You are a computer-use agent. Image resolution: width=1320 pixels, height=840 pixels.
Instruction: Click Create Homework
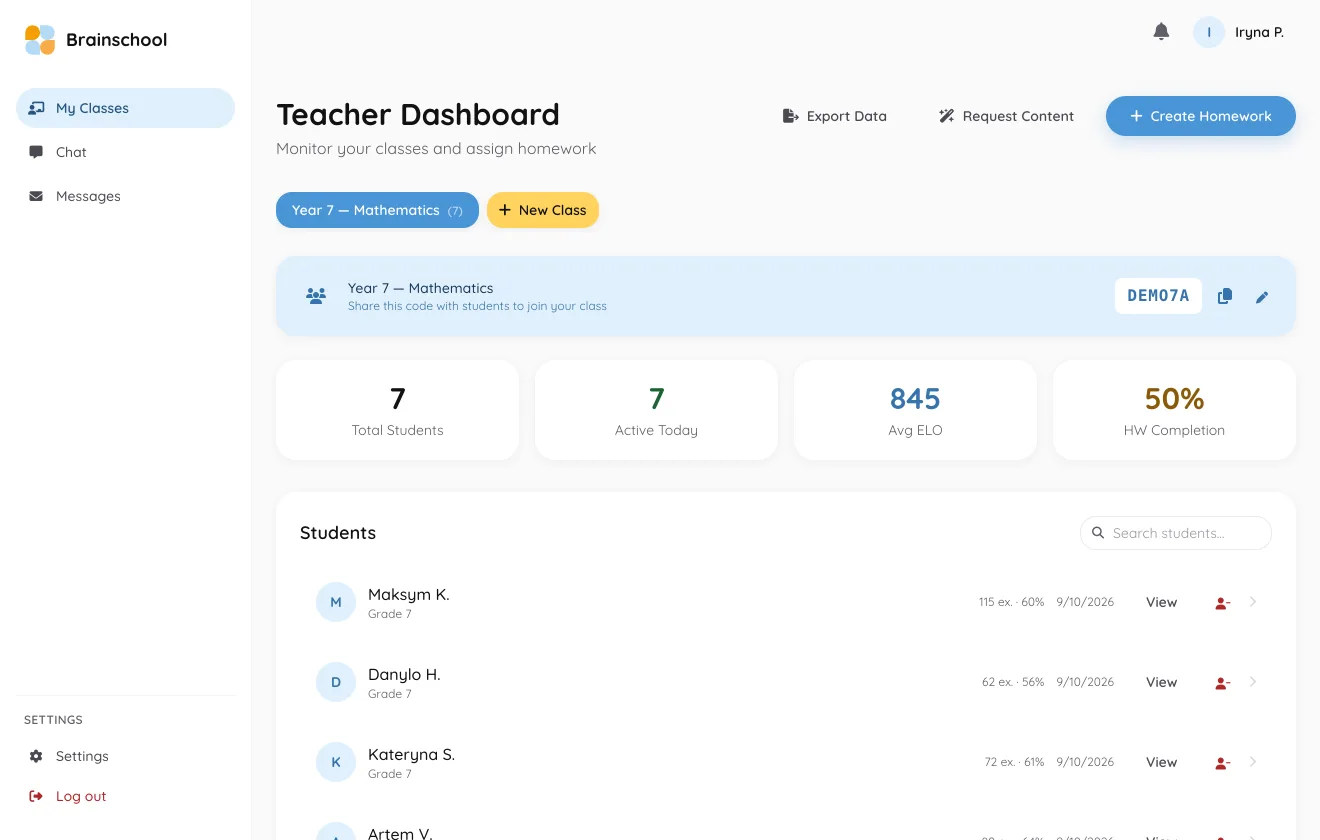click(1200, 116)
